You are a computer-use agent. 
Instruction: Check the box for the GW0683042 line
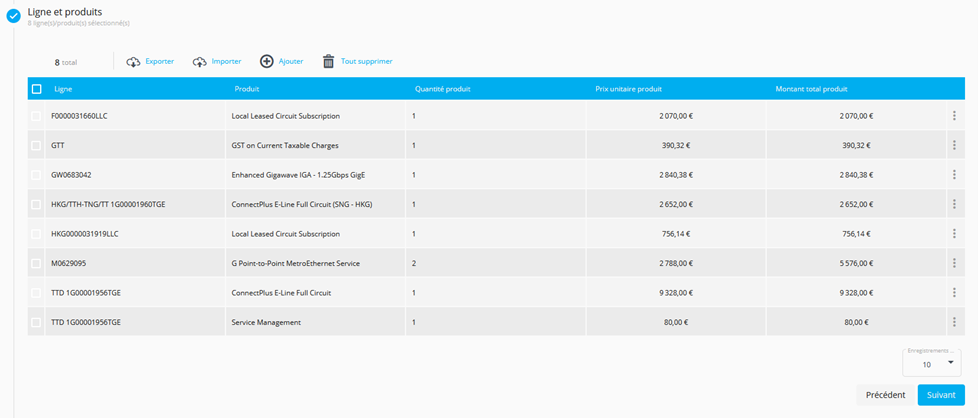(x=37, y=175)
